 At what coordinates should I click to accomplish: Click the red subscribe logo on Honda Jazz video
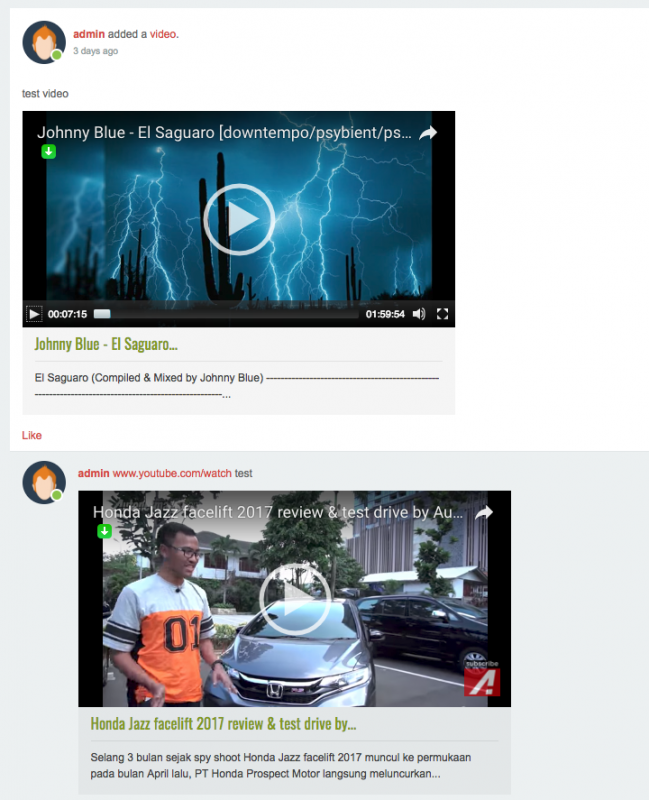tap(482, 682)
